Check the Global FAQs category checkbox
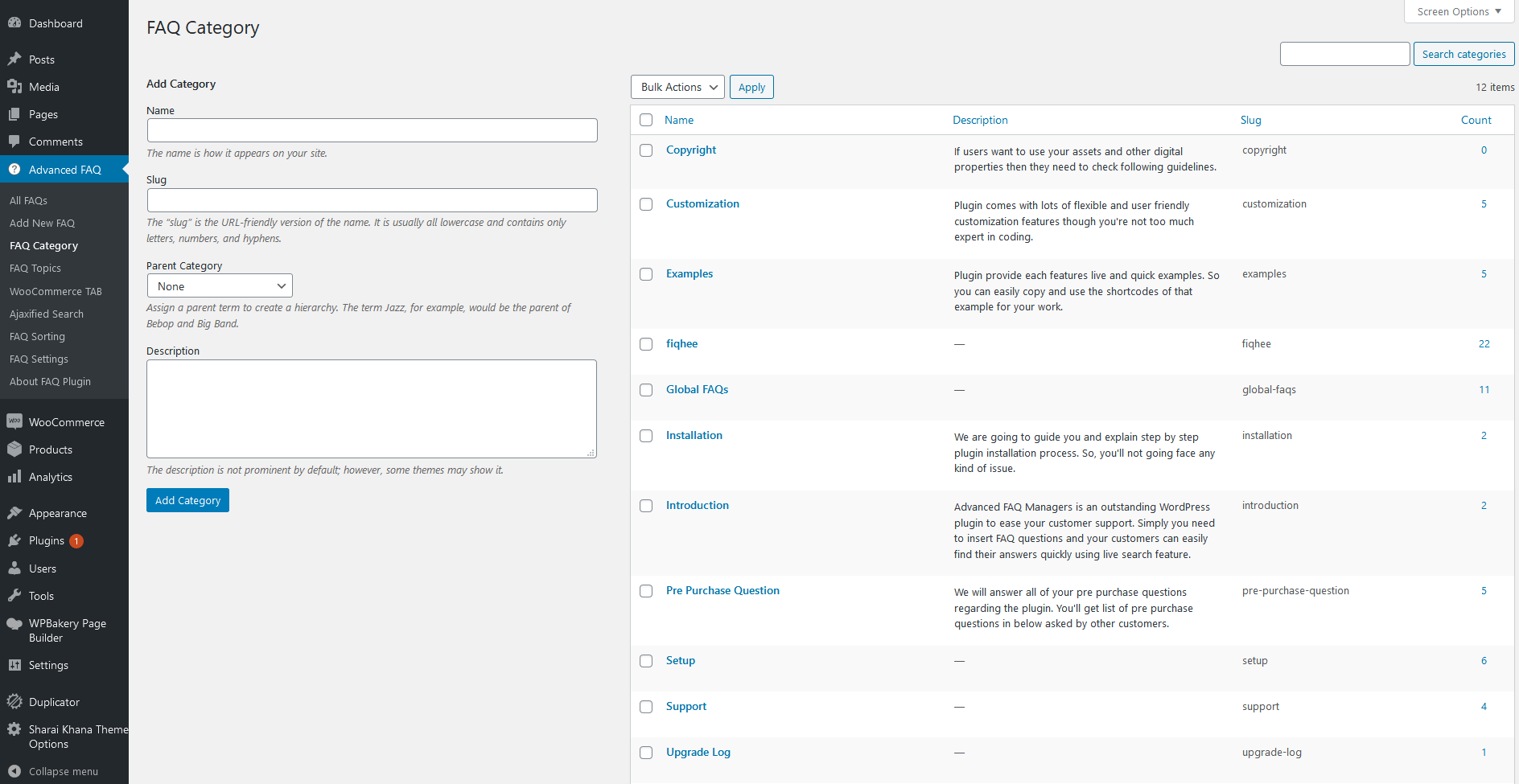Image resolution: width=1519 pixels, height=784 pixels. point(646,390)
